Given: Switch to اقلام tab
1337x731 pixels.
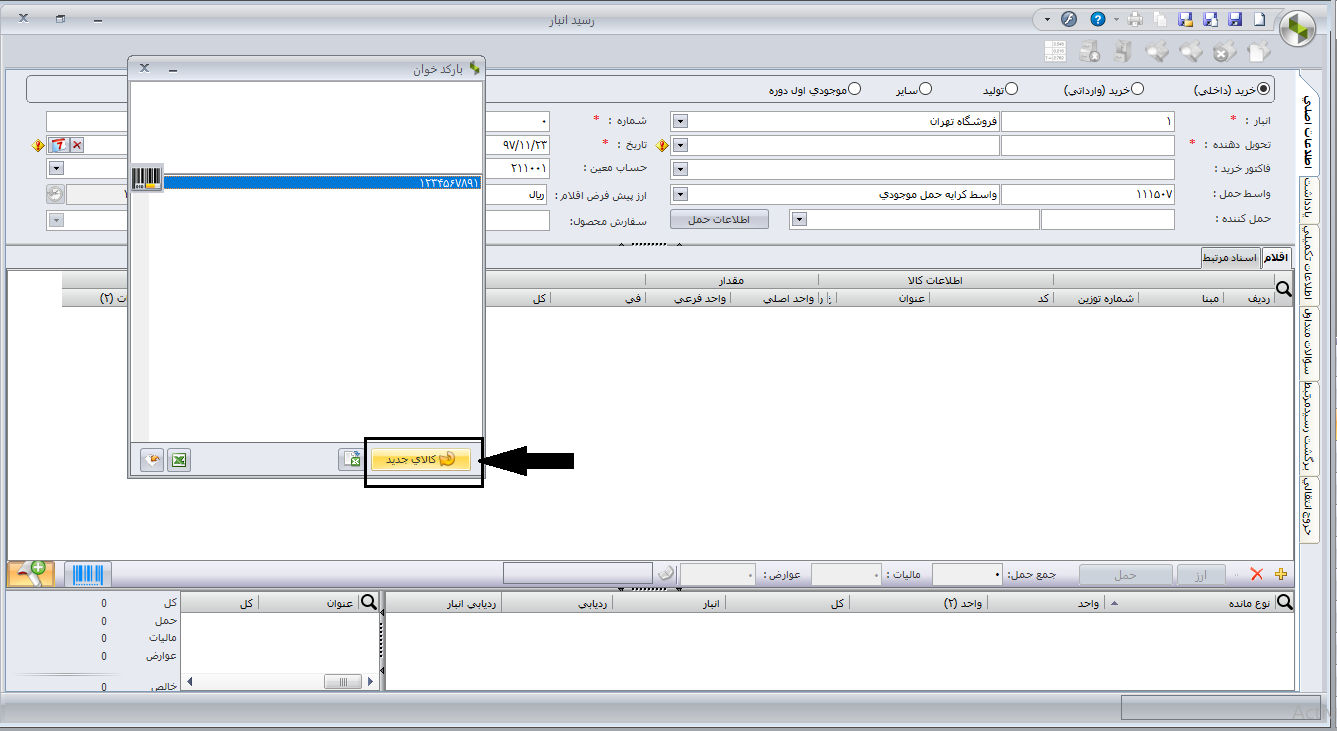Looking at the screenshot, I should click(1276, 258).
